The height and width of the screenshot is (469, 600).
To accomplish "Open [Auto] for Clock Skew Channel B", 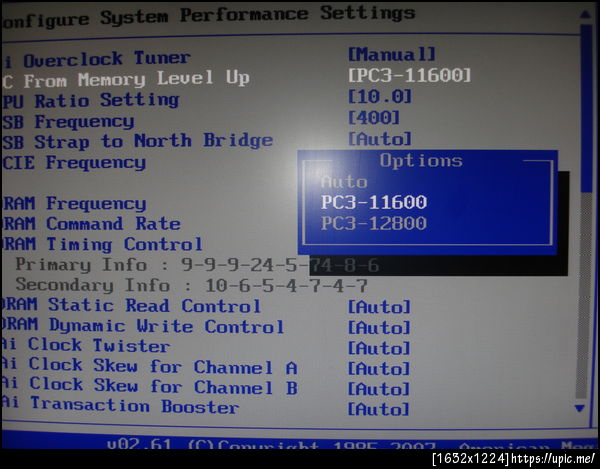I will (379, 389).
